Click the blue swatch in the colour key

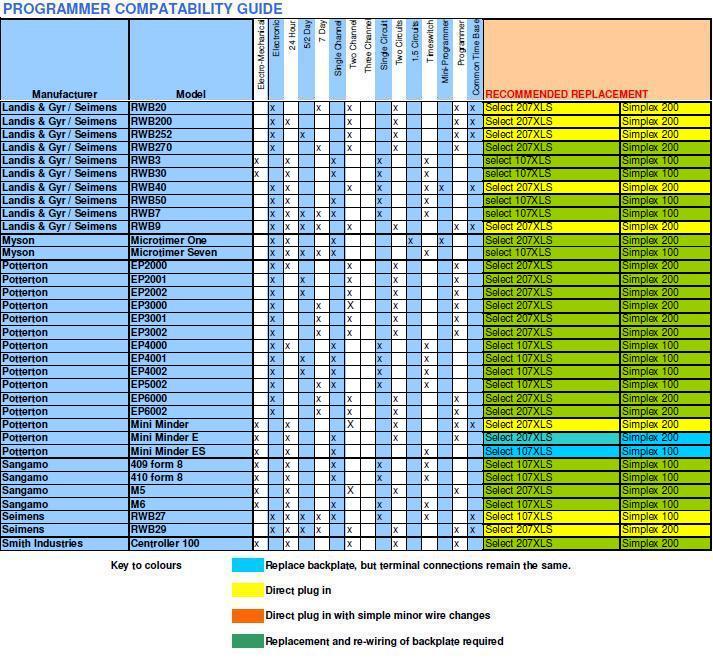(x=247, y=565)
